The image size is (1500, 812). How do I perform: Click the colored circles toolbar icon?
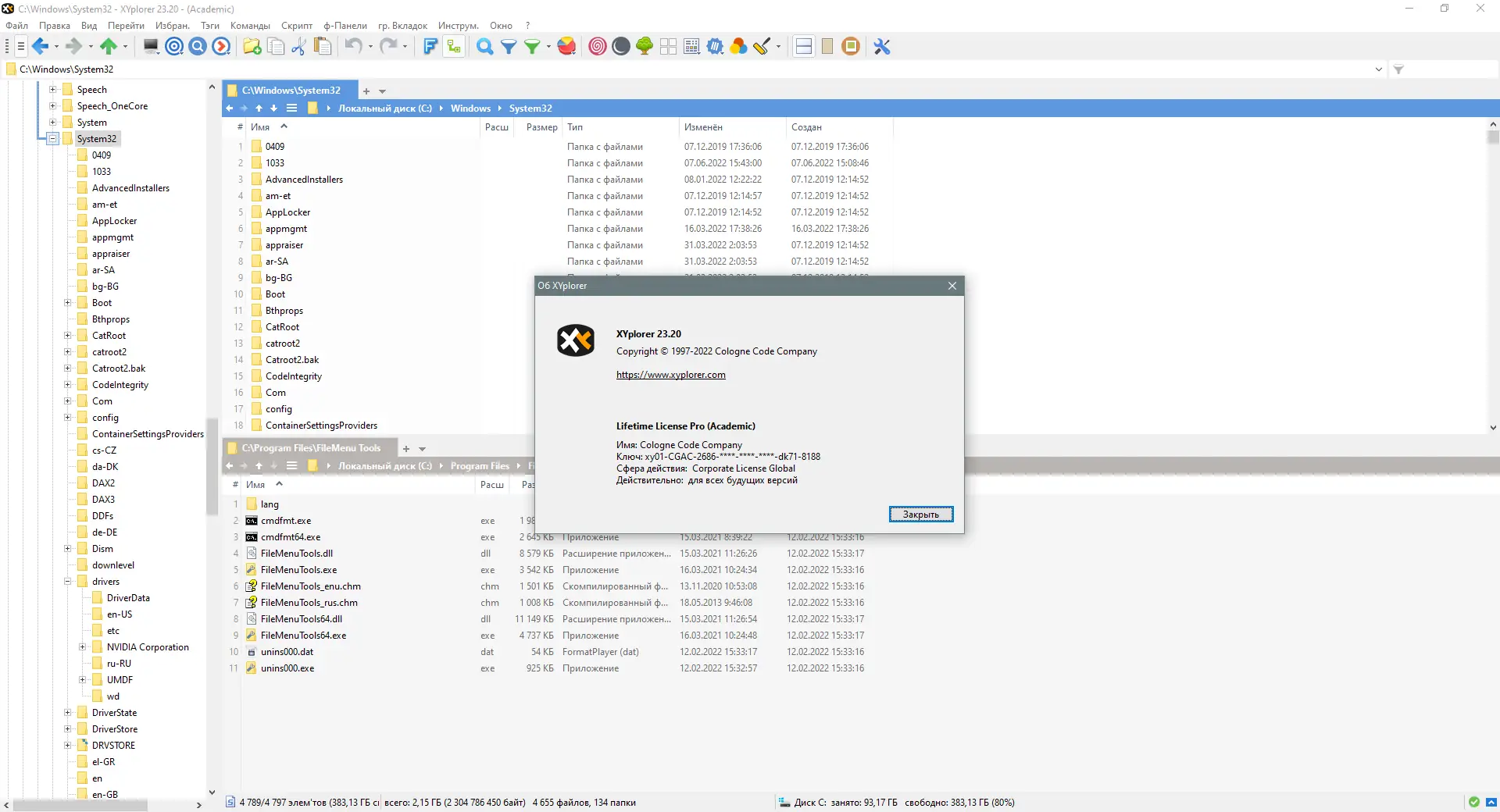pos(738,47)
